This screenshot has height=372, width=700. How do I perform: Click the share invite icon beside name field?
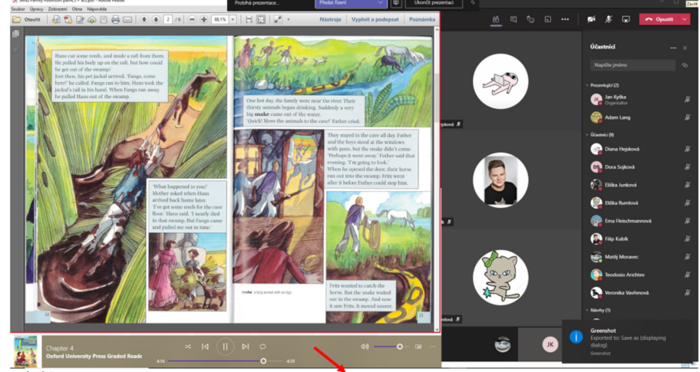684,65
